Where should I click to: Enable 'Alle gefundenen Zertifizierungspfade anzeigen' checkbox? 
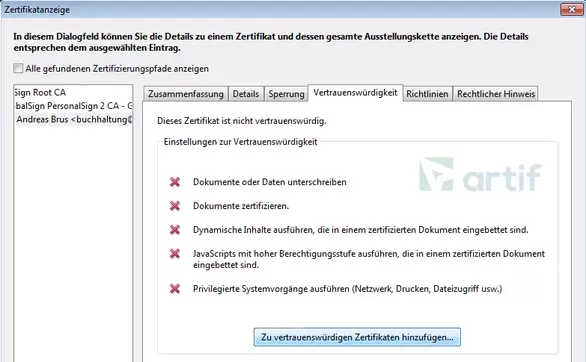click(x=18, y=68)
